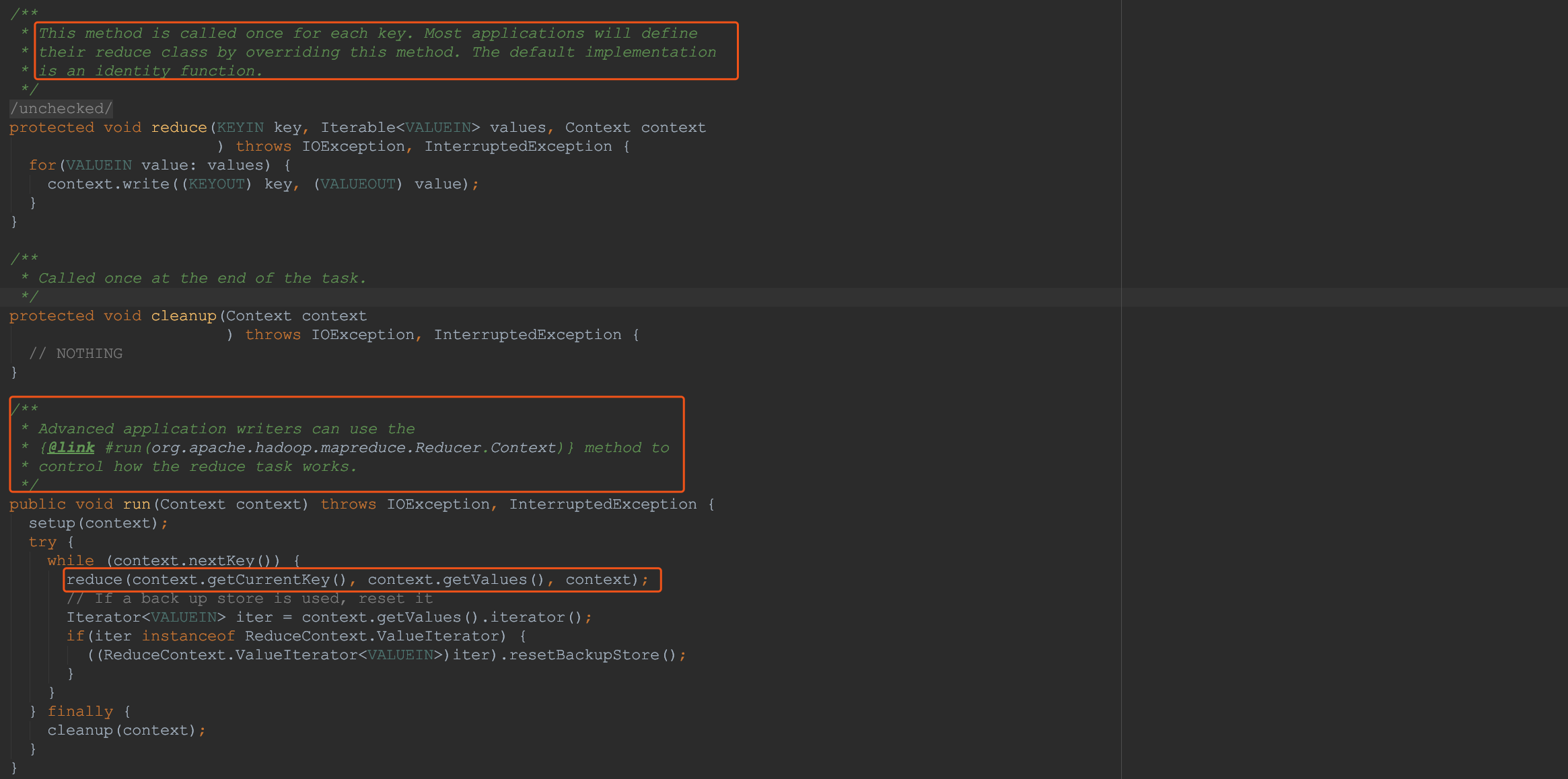Click the finally keyword
The width and height of the screenshot is (1568, 779).
[80, 711]
